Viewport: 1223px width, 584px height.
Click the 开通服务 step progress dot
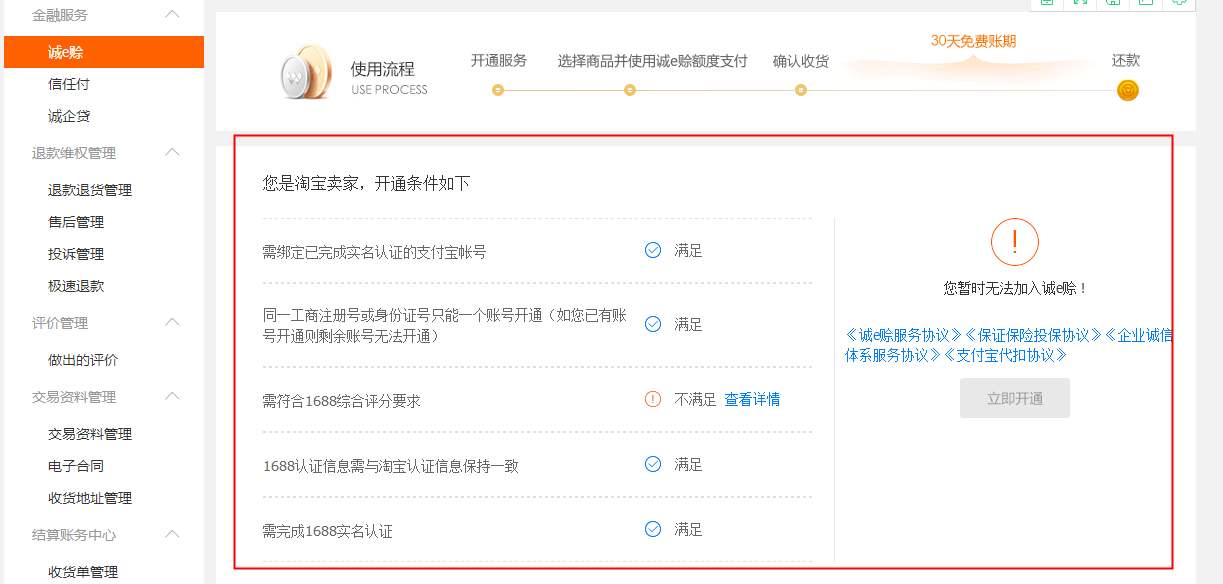[x=498, y=89]
